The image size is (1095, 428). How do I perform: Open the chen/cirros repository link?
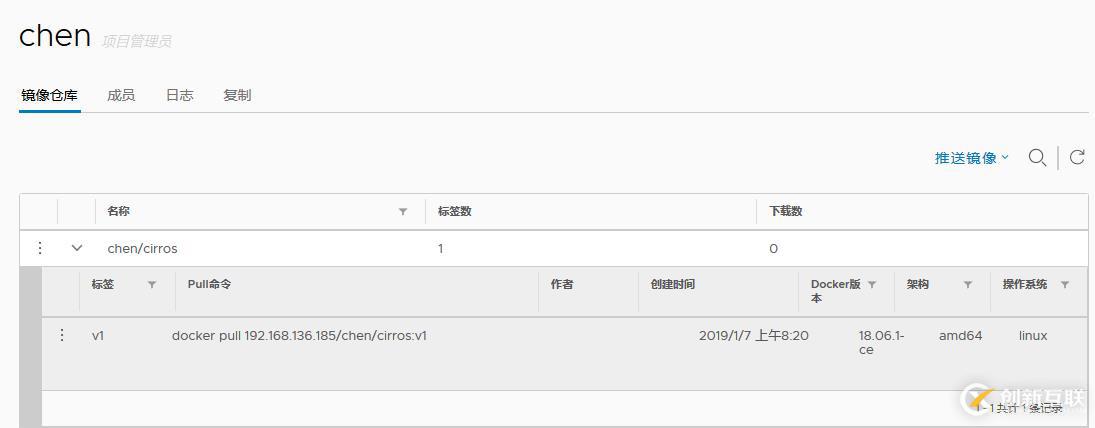[142, 249]
